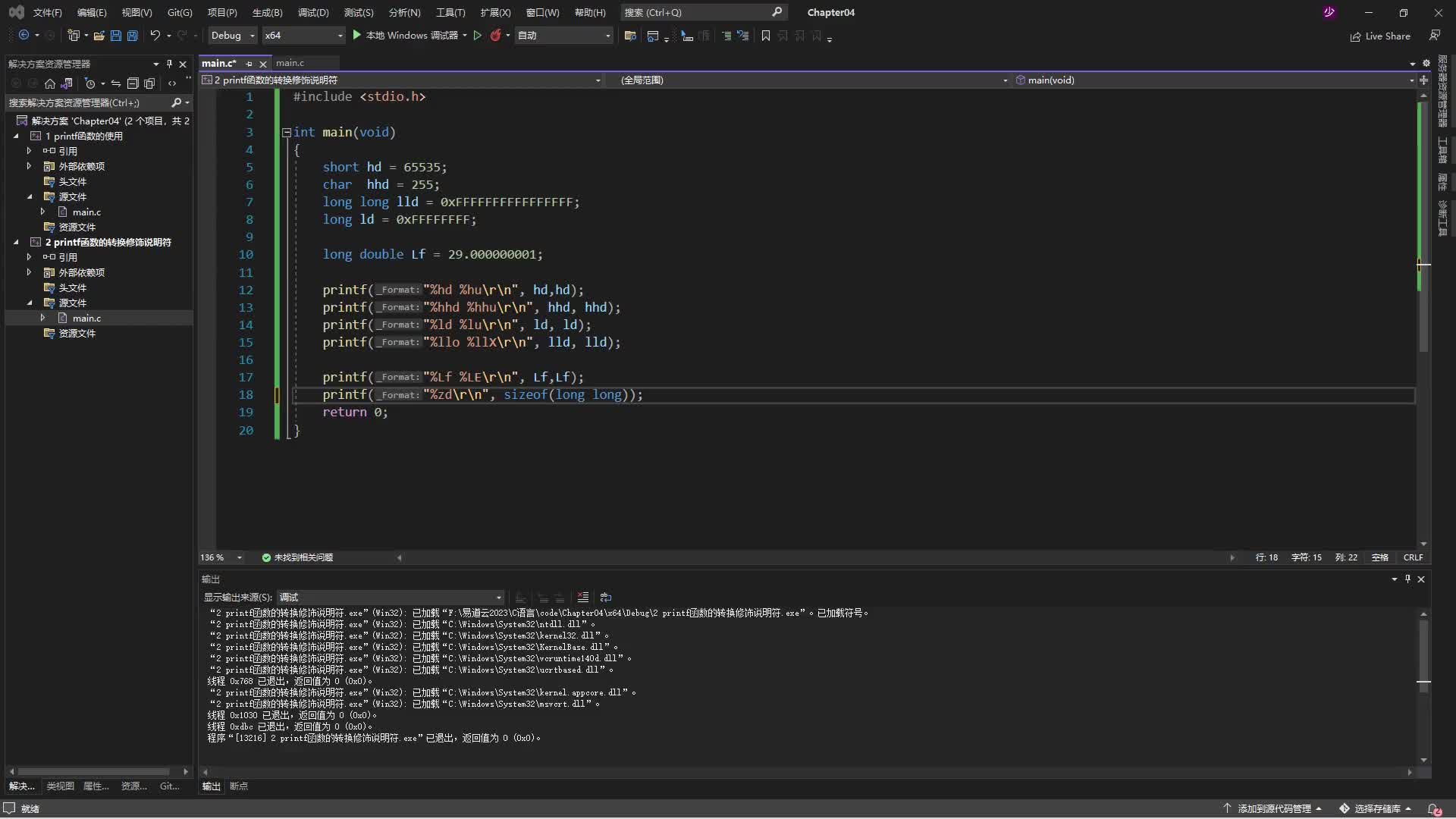Click the navigate backward arrow icon
The image size is (1456, 819).
coord(24,35)
